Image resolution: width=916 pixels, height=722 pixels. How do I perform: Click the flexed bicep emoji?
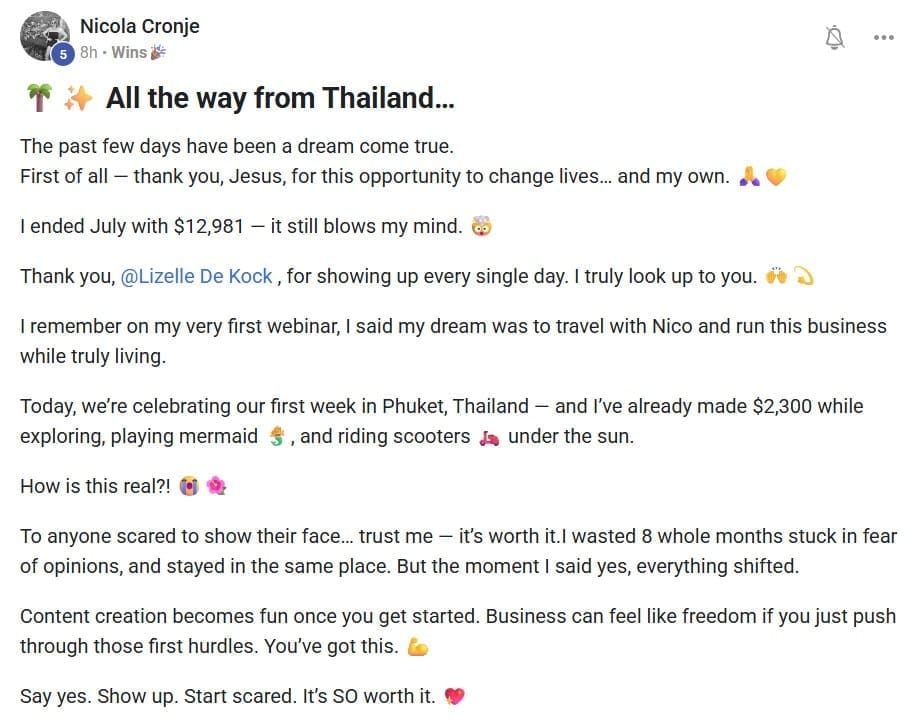(418, 647)
